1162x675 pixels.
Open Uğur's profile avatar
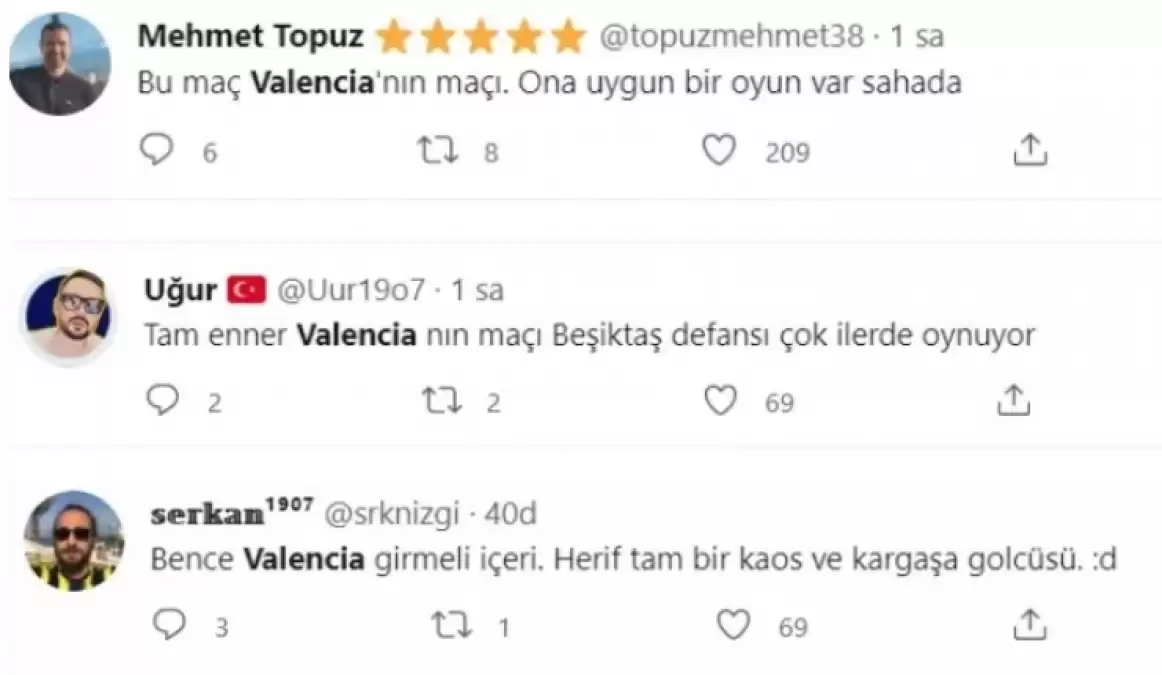click(x=68, y=315)
